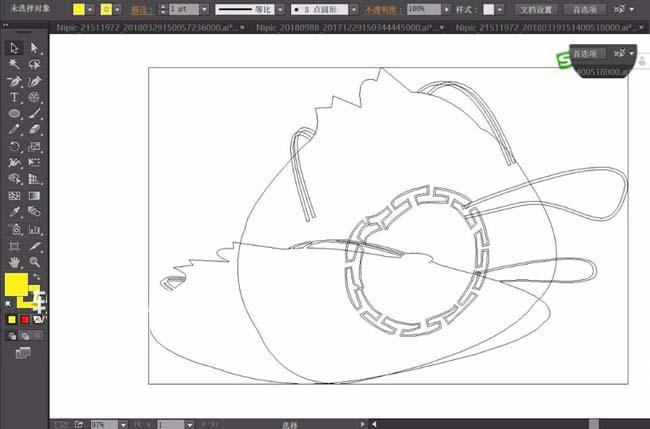This screenshot has width=650, height=429.
Task: Choose the Hand tool
Action: coord(14,262)
